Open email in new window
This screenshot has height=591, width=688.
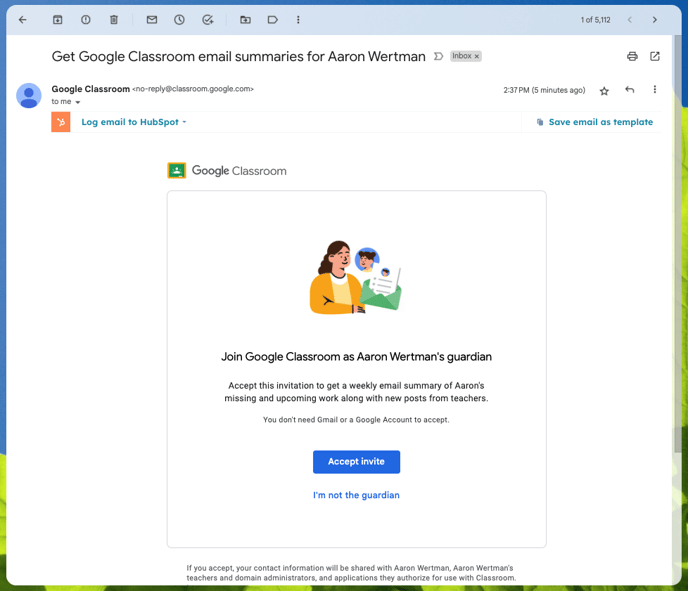[x=655, y=56]
